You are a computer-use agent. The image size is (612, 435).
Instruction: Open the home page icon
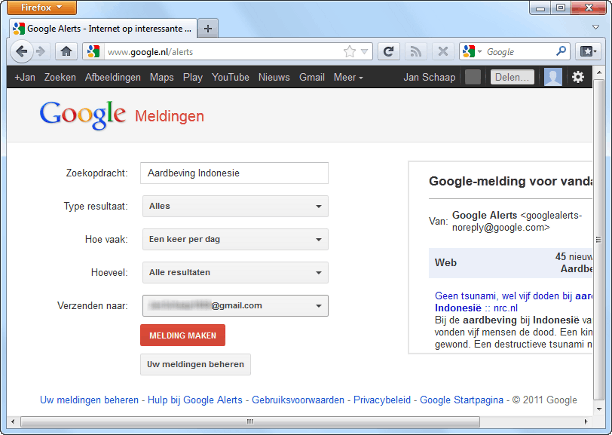click(66, 51)
